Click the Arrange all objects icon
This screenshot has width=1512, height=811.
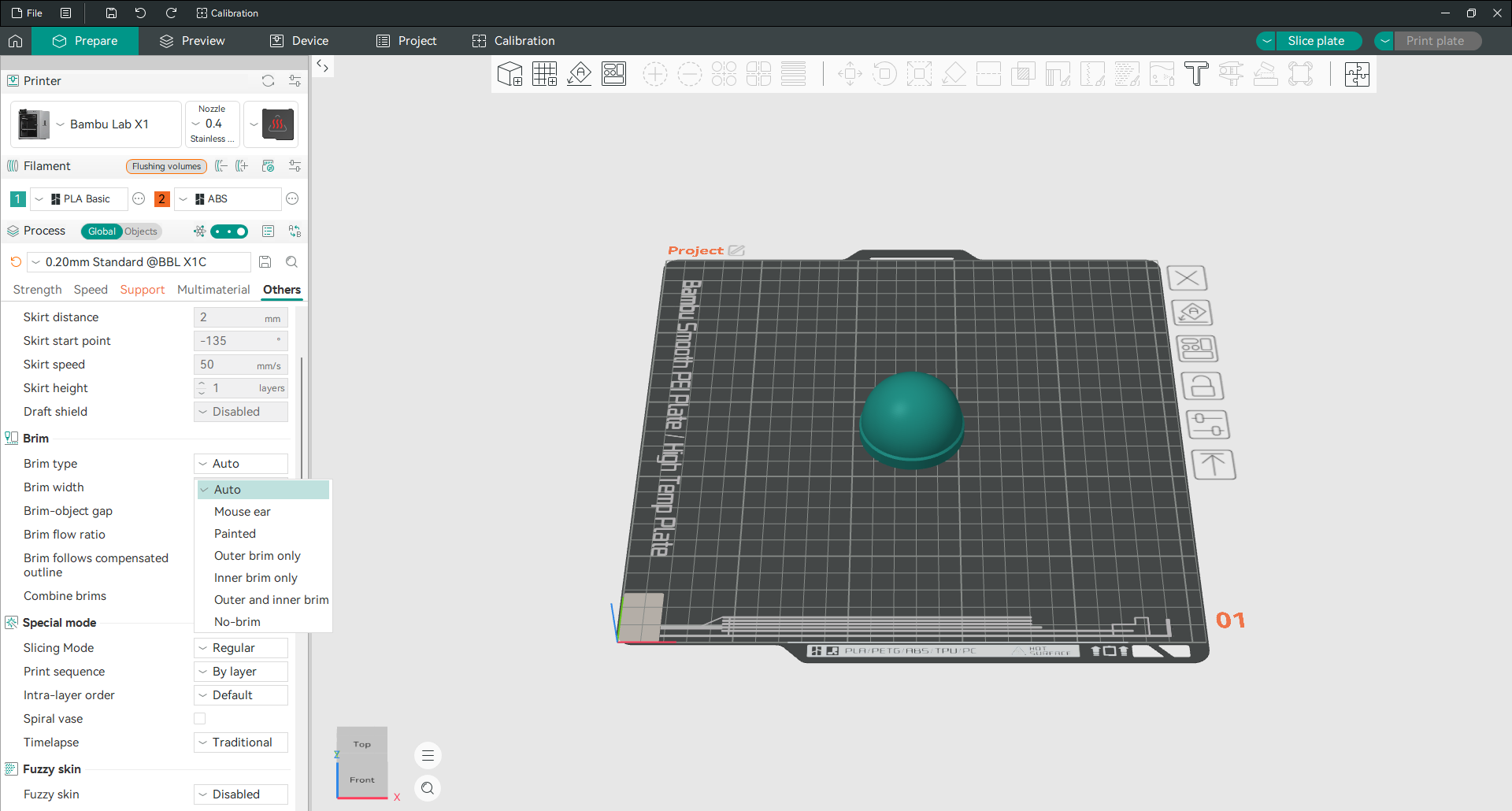614,74
